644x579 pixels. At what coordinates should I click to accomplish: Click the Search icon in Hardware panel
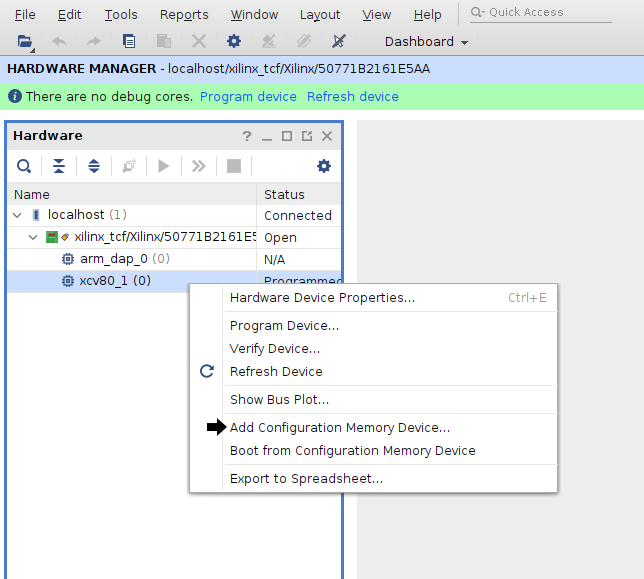tap(23, 166)
